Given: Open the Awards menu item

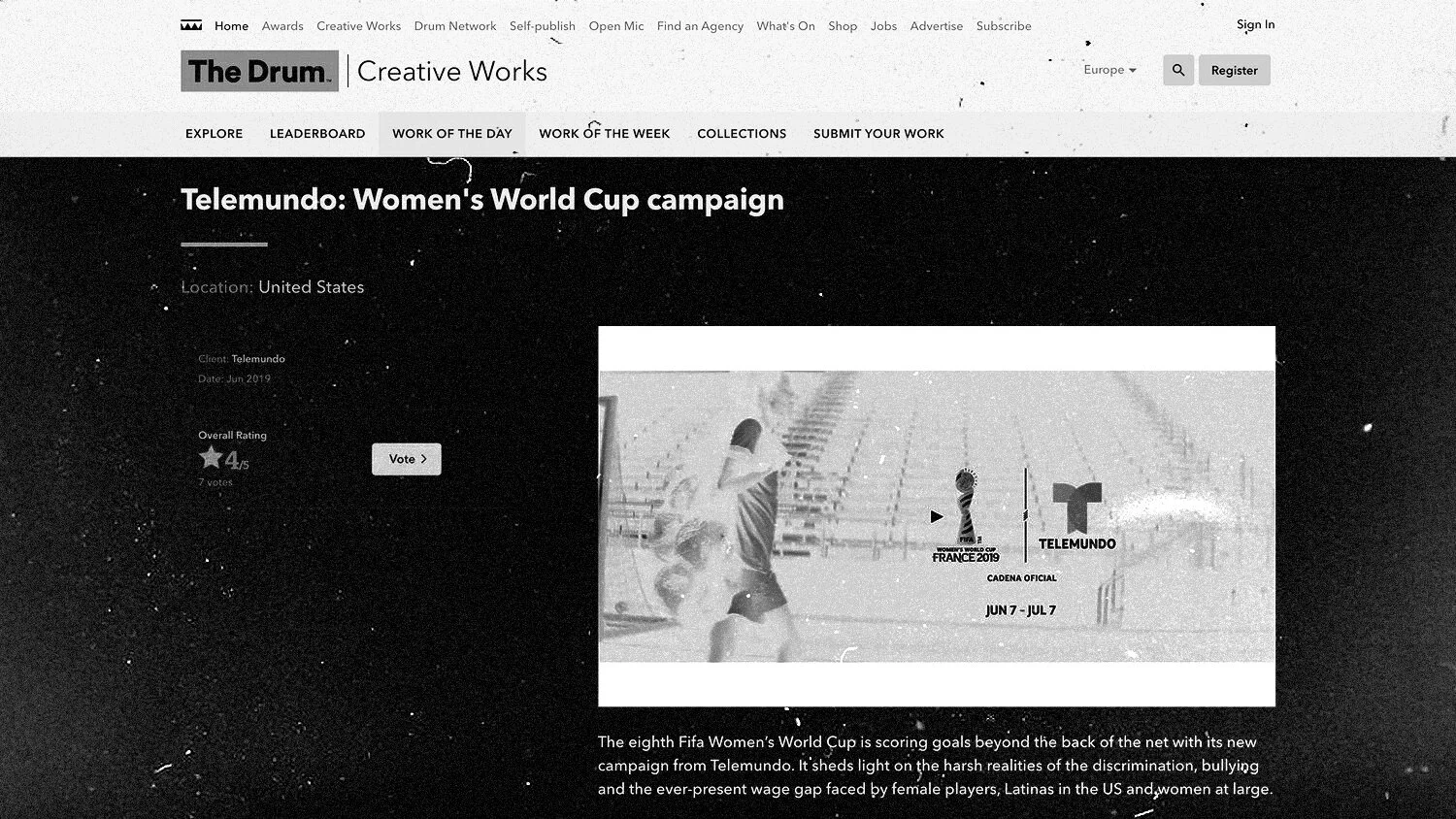Looking at the screenshot, I should 282,26.
